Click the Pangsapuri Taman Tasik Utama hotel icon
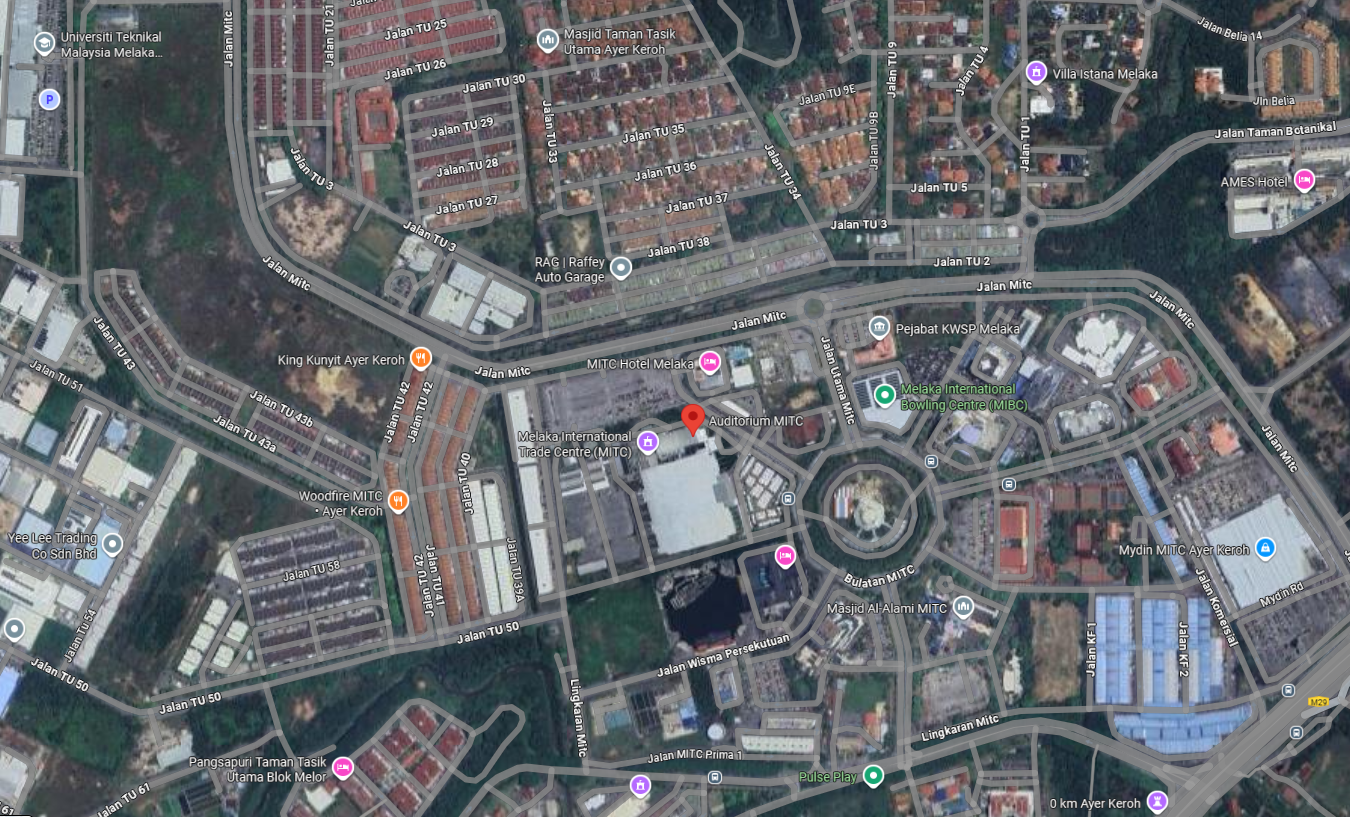 click(x=342, y=767)
